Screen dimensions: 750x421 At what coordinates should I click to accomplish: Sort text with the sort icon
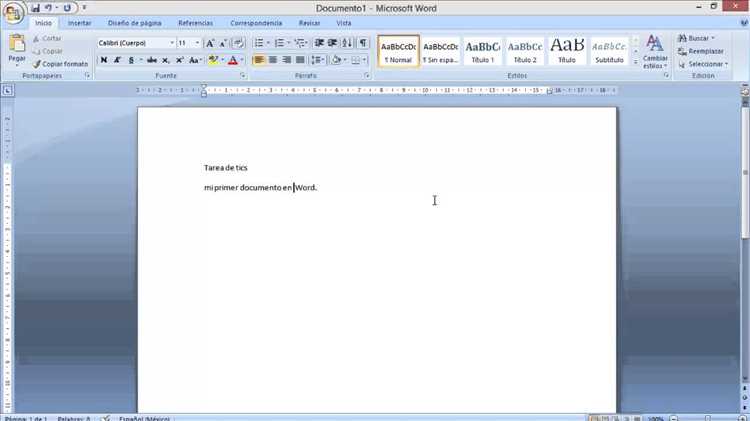pos(347,43)
